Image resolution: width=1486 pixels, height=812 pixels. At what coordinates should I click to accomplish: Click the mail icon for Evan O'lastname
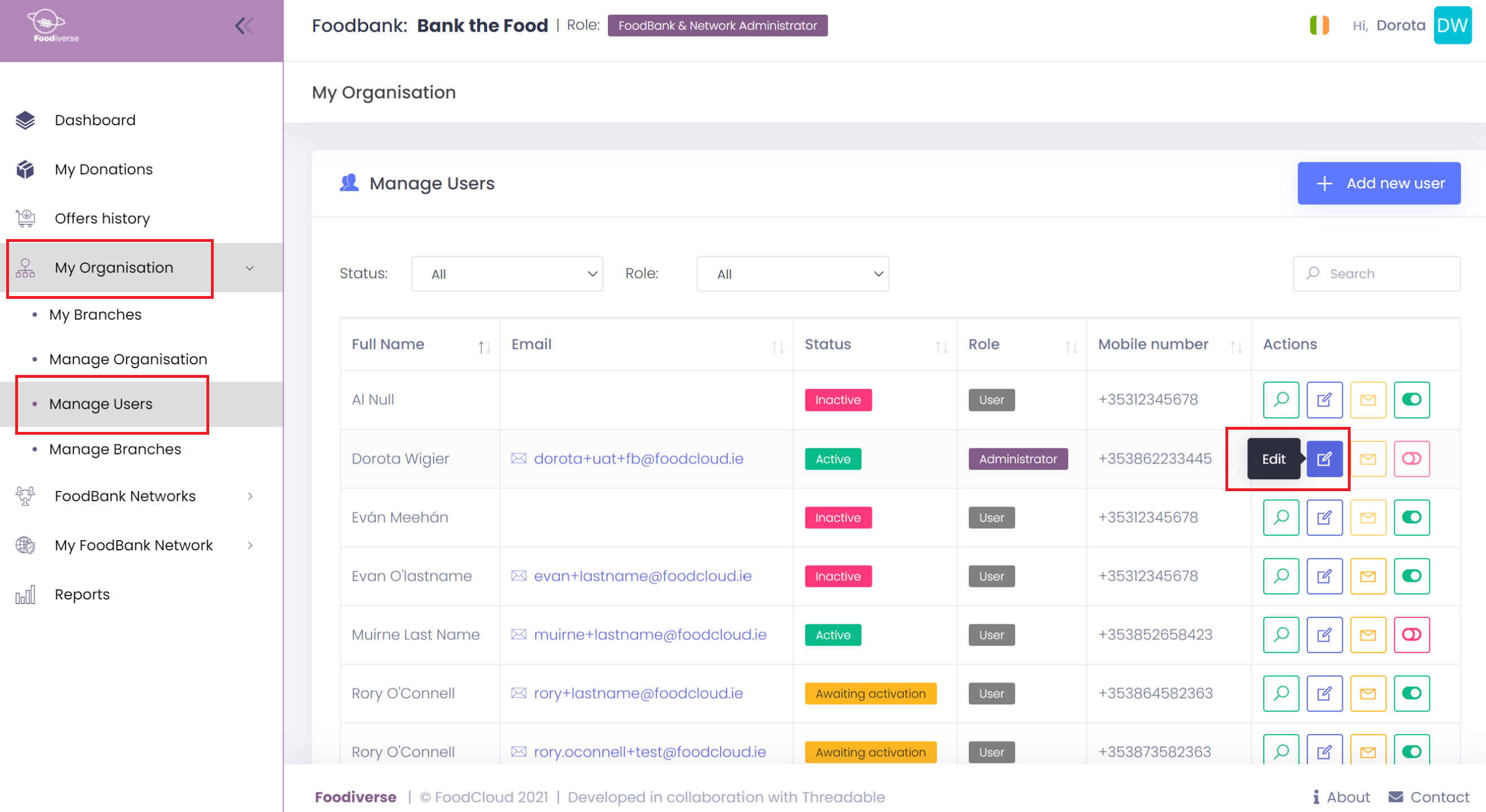click(x=1367, y=576)
